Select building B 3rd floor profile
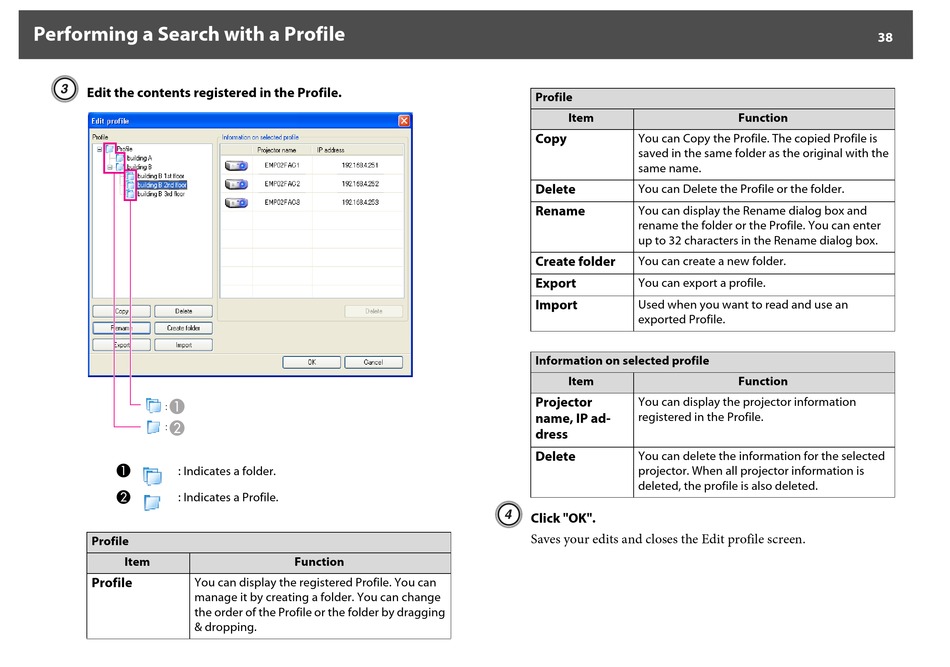This screenshot has width=950, height=667. click(161, 194)
